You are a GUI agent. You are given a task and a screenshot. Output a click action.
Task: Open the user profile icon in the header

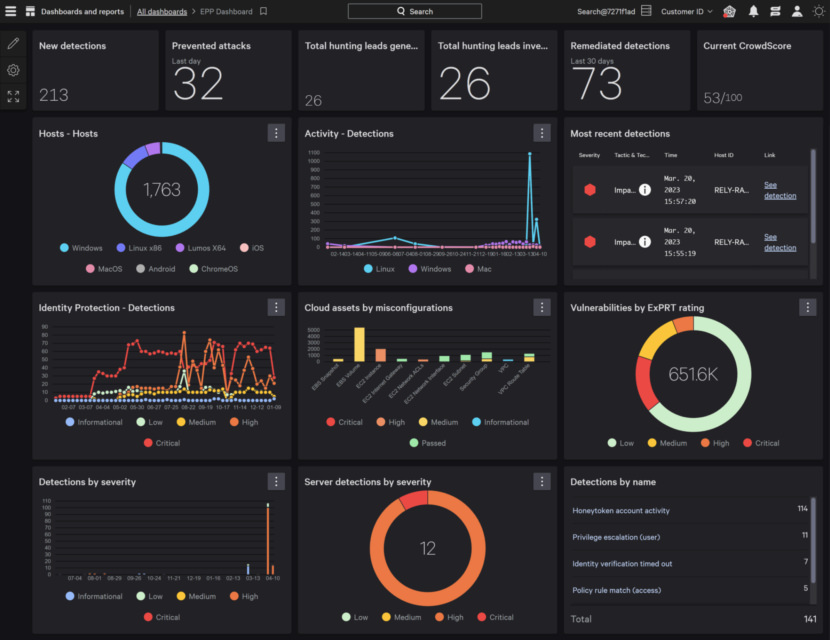(795, 11)
